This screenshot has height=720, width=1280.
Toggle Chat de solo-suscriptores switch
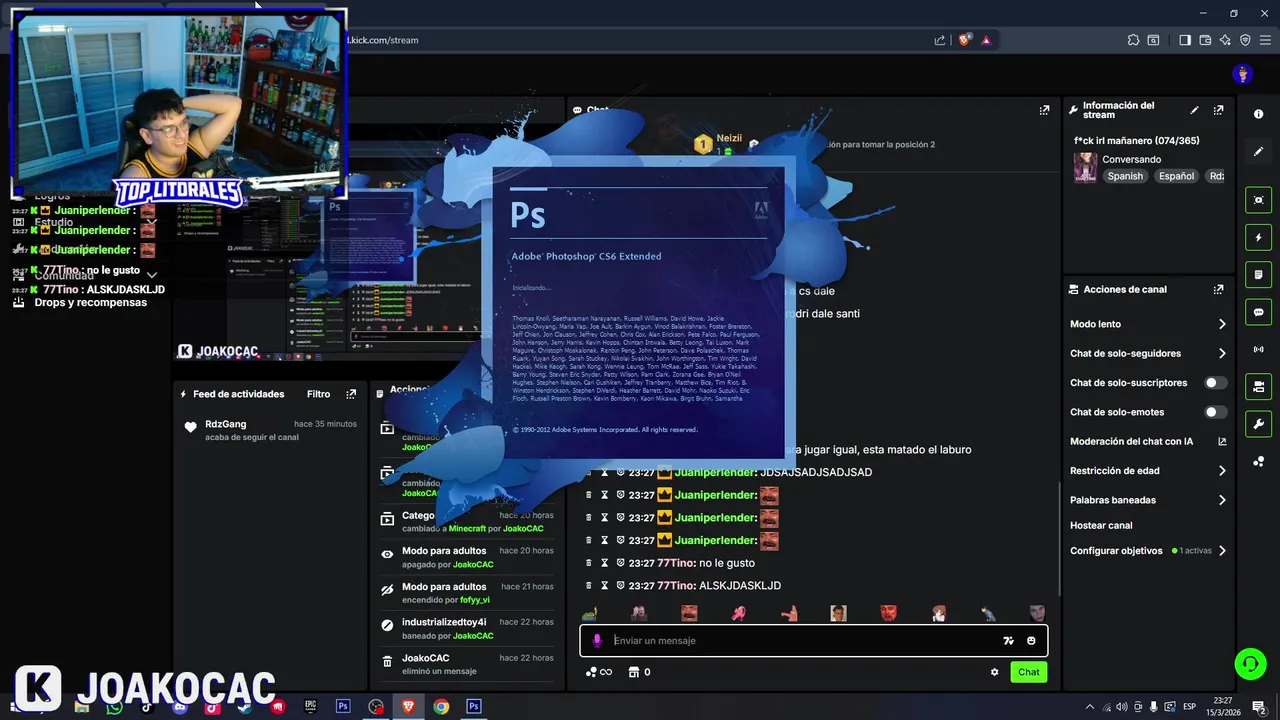(1215, 383)
